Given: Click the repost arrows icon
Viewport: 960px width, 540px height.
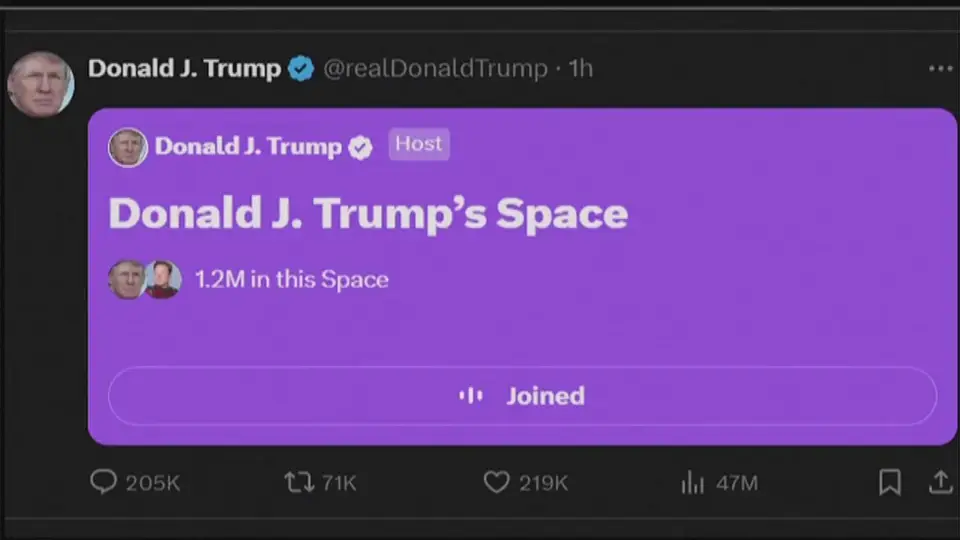Looking at the screenshot, I should (299, 482).
